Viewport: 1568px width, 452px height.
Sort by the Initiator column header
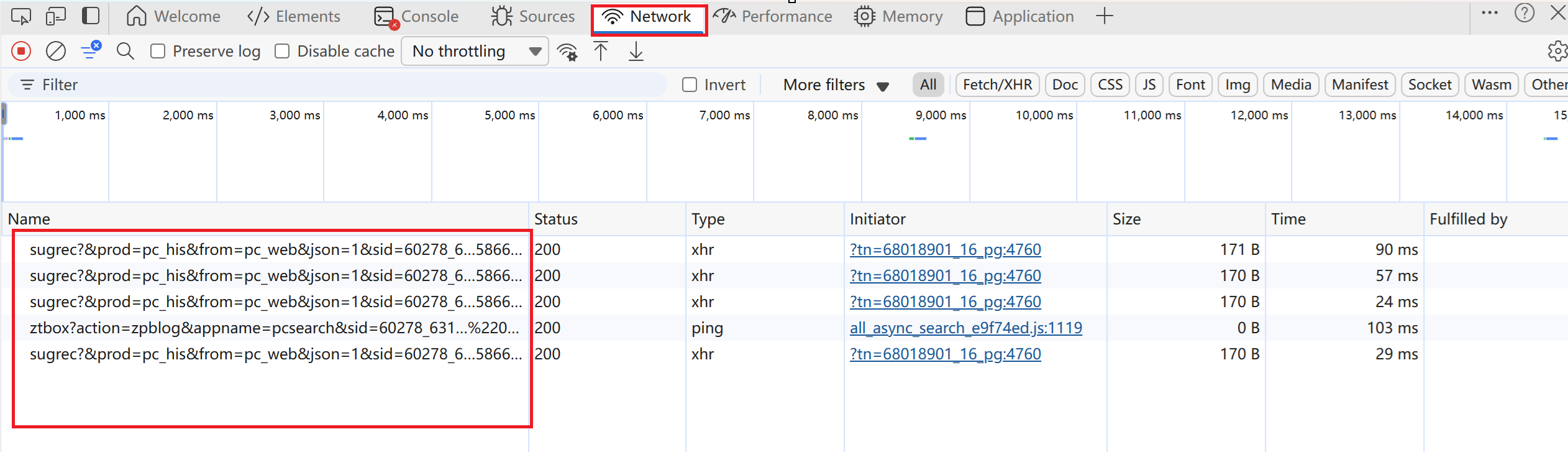pyautogui.click(x=975, y=219)
